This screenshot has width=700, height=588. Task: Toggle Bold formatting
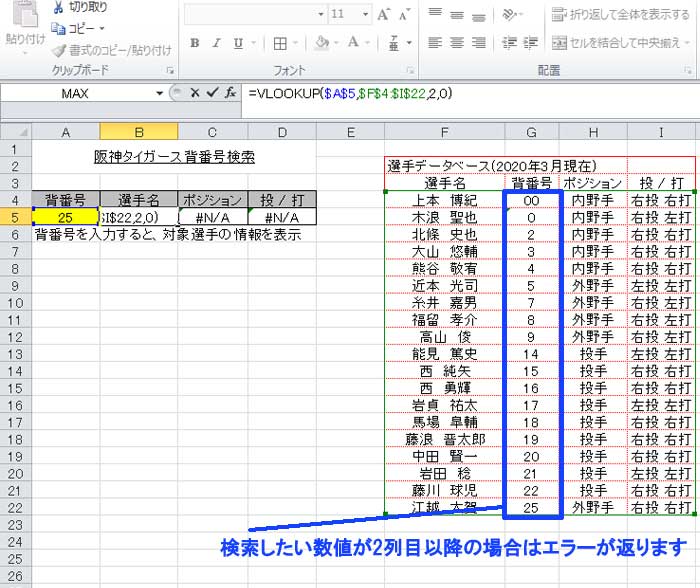pyautogui.click(x=195, y=43)
